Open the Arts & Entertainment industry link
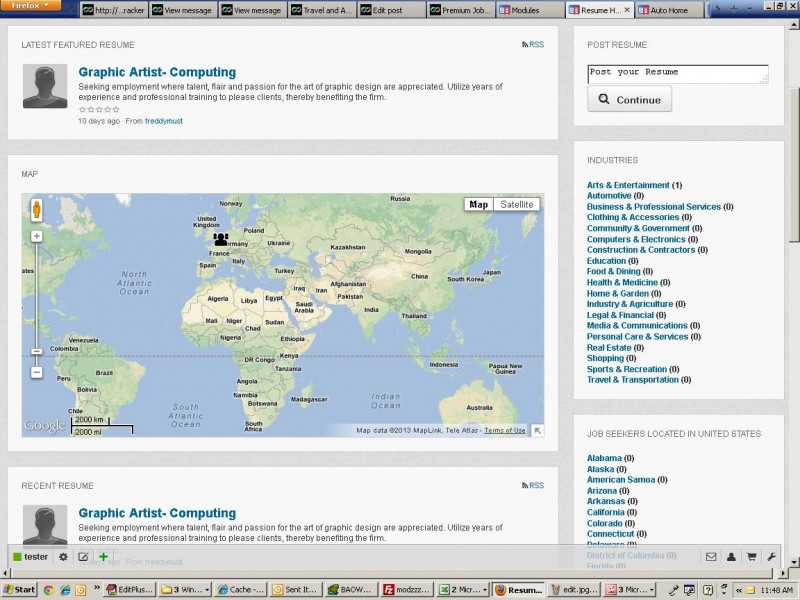The image size is (800, 600). coord(628,185)
